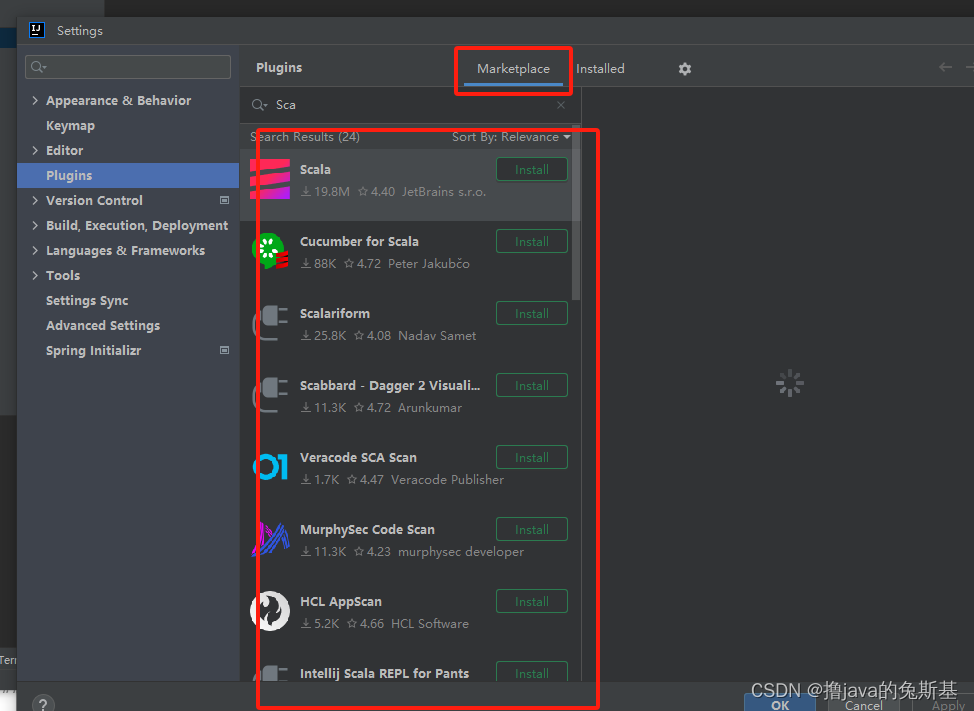Click the MurphySec Code Scan logo
The image size is (974, 711).
(x=270, y=539)
